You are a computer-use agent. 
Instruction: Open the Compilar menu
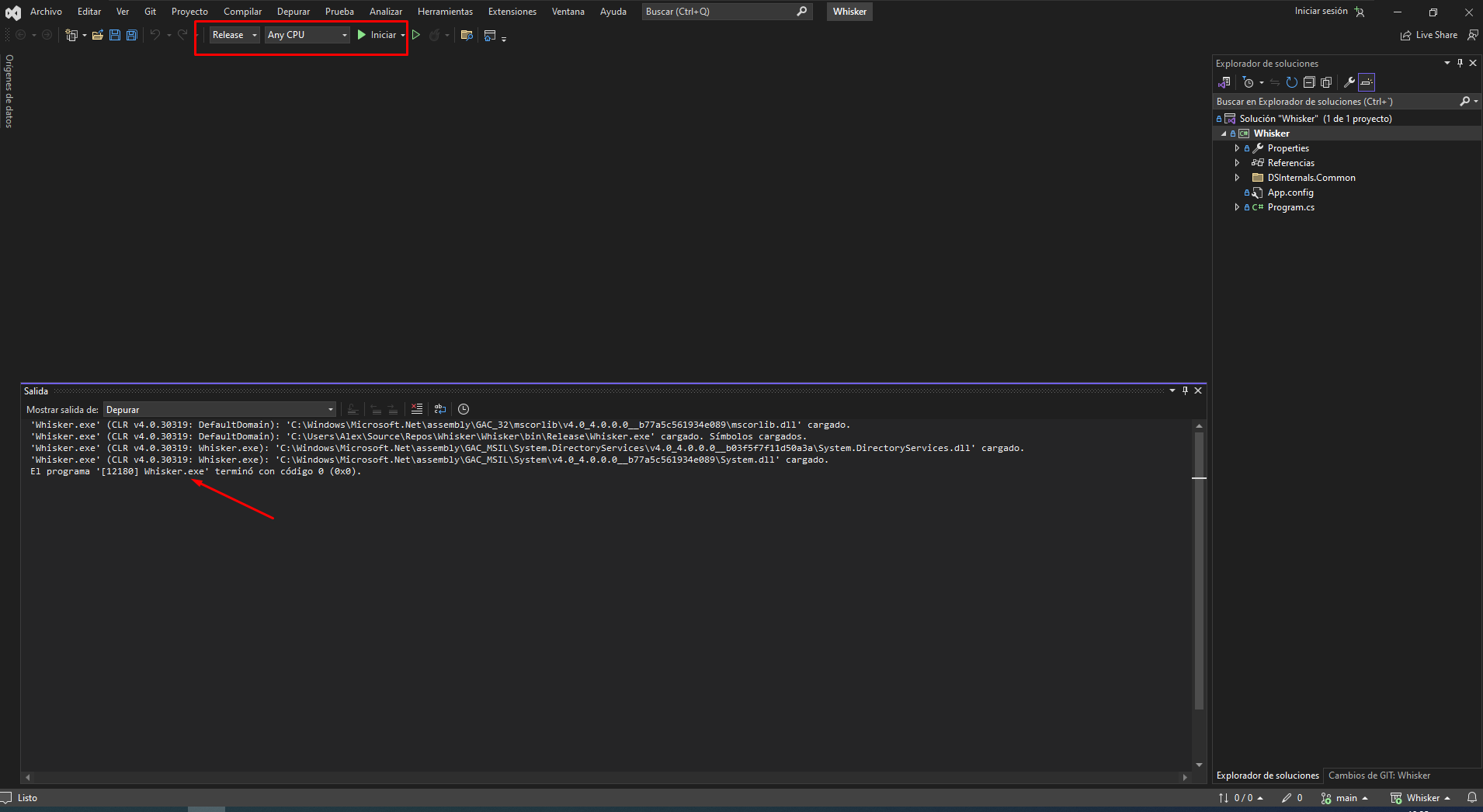pyautogui.click(x=242, y=12)
